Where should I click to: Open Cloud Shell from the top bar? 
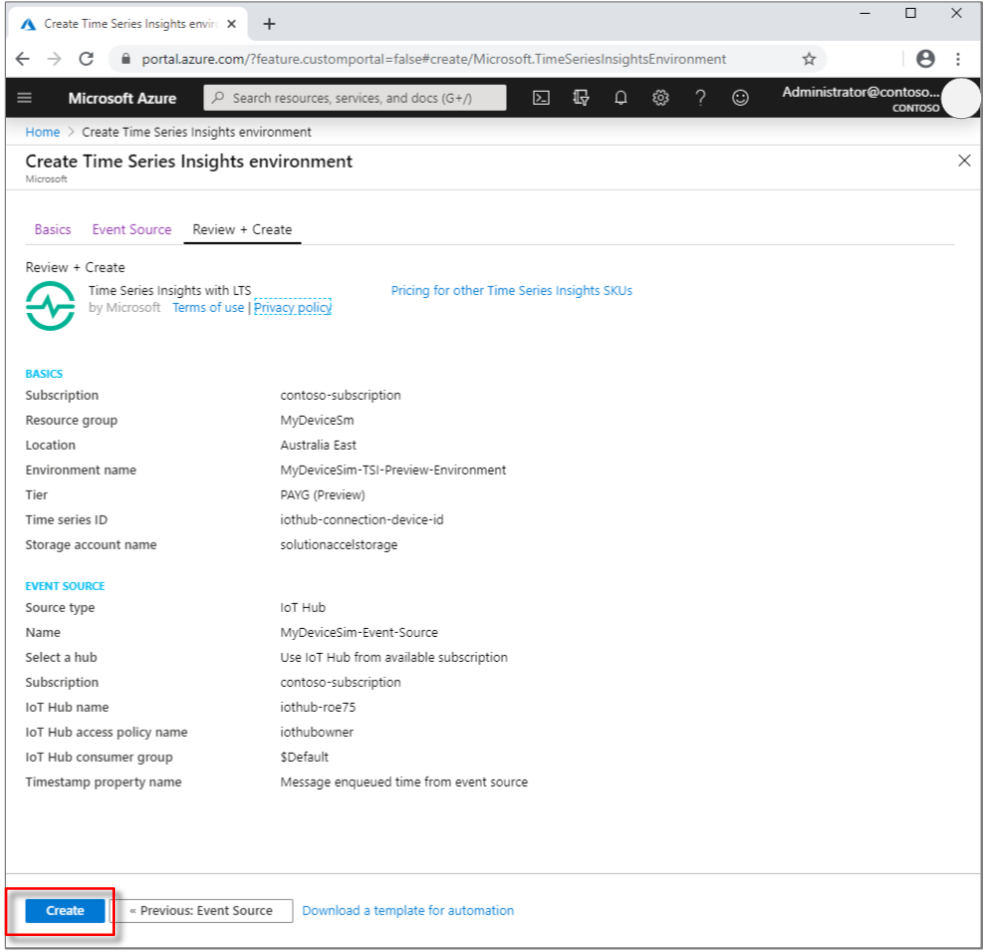coord(541,98)
